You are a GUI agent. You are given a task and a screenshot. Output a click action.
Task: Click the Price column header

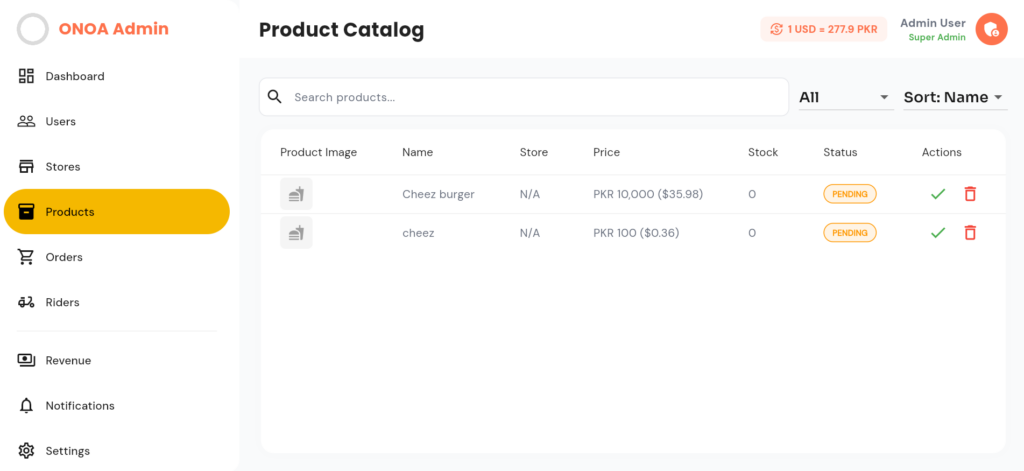pos(607,152)
